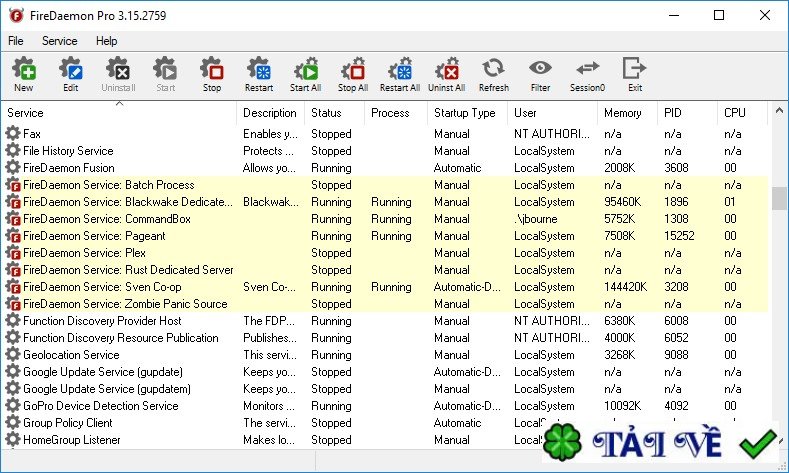789x473 pixels.
Task: Sort by the Process column header
Action: (x=396, y=113)
